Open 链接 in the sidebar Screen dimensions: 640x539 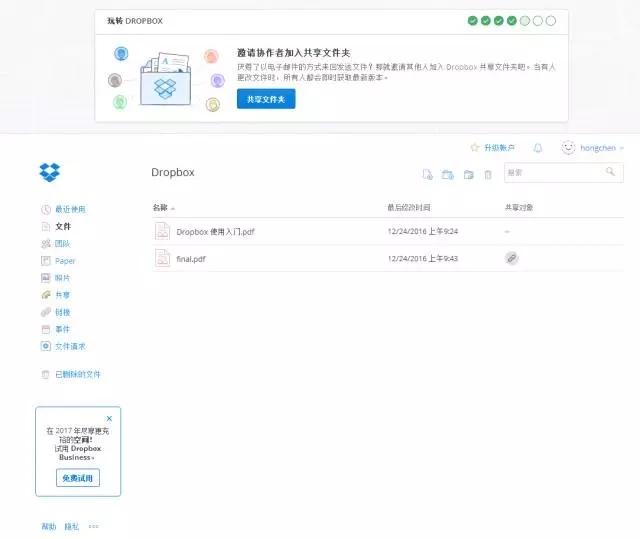coord(62,312)
